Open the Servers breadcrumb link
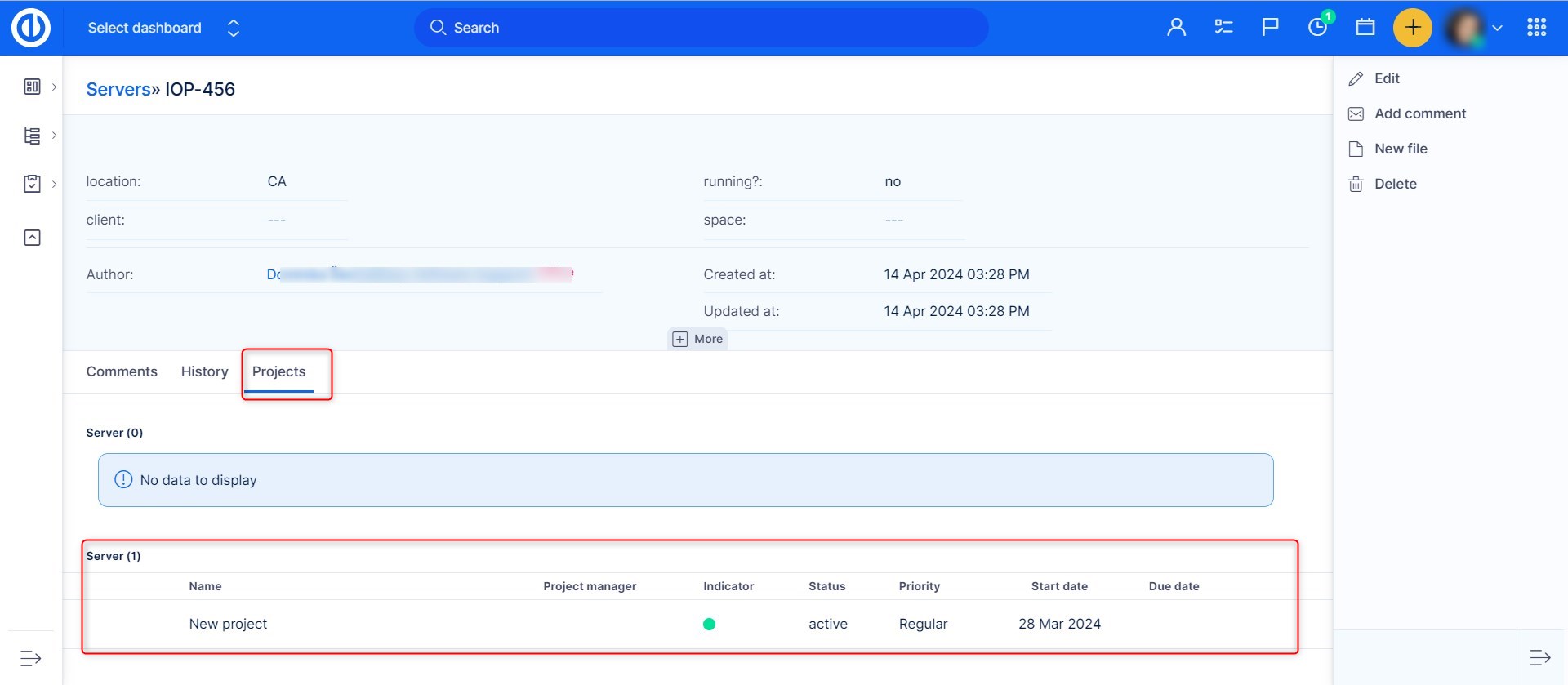Viewport: 1568px width, 685px height. pos(118,89)
